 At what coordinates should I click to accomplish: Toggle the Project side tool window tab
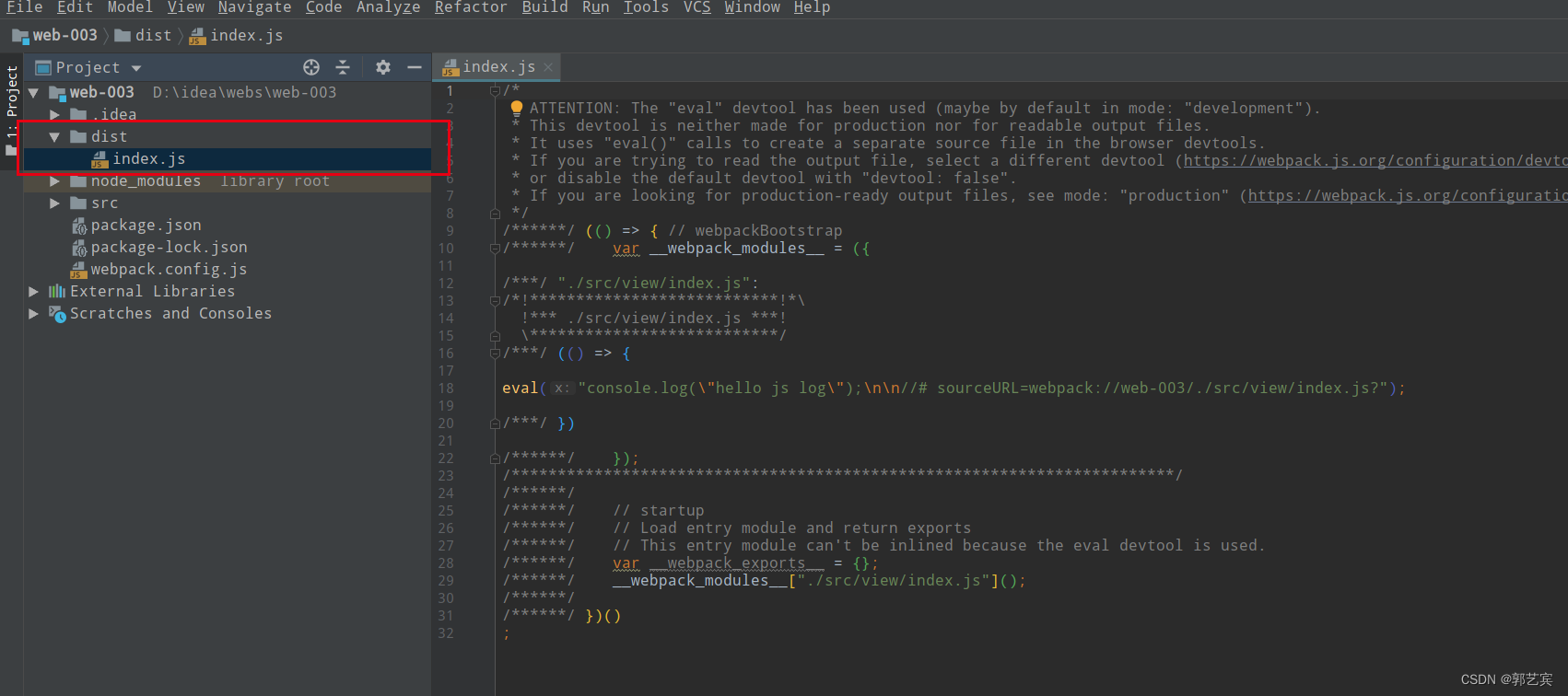tap(11, 110)
